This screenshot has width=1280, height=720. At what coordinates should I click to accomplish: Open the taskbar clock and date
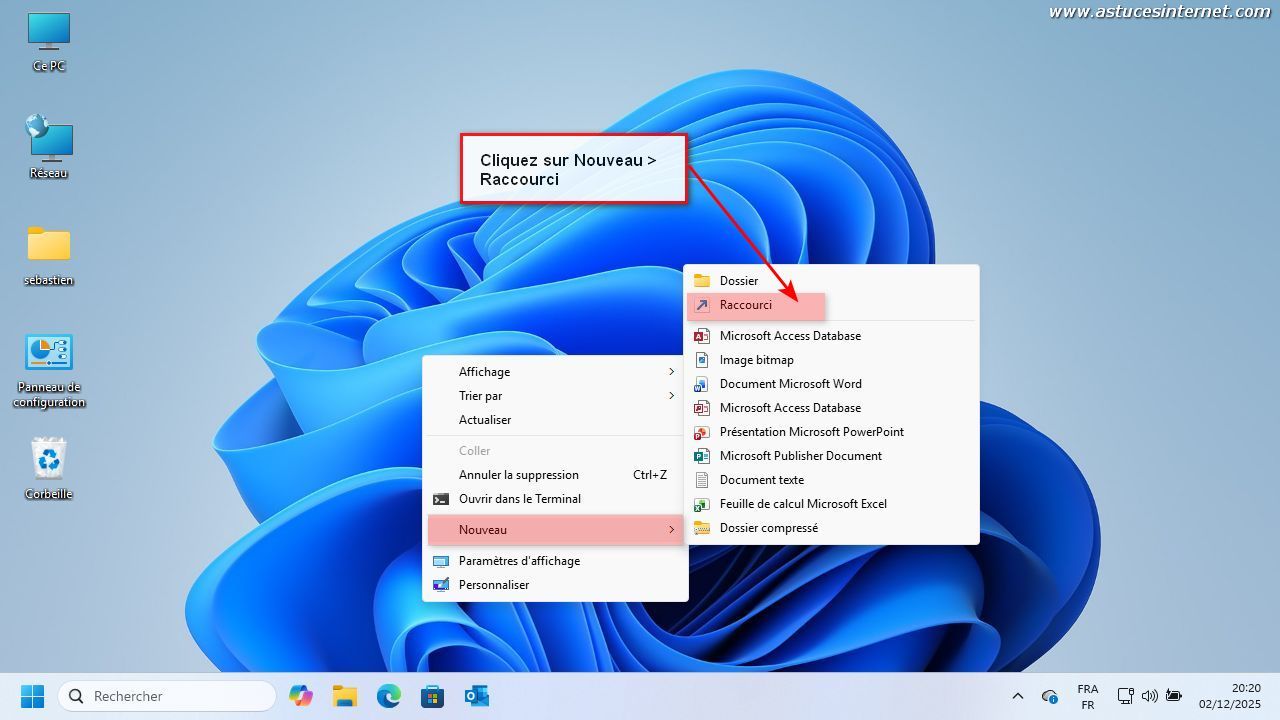click(1230, 696)
